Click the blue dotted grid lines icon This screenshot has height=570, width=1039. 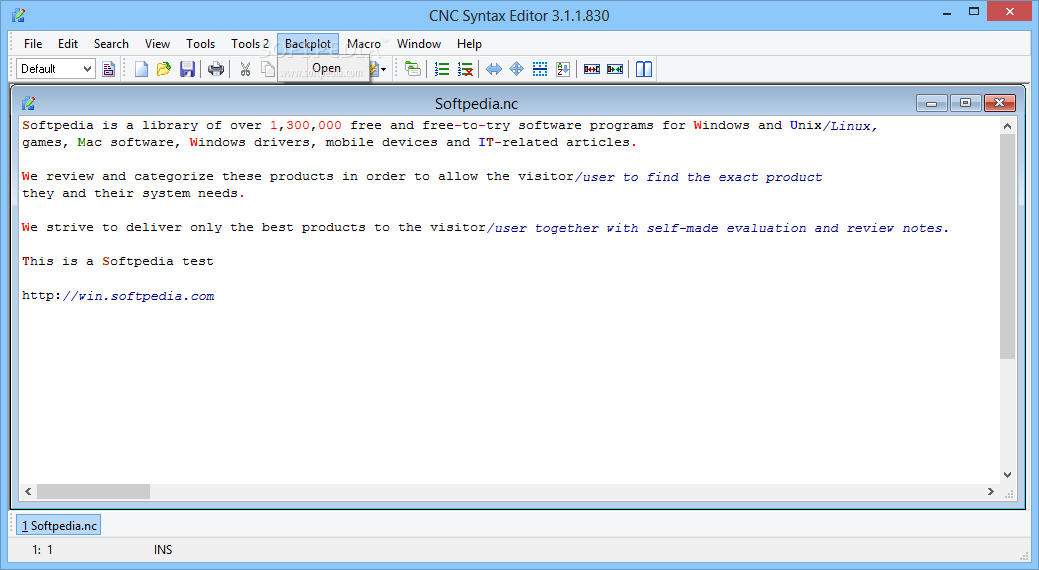point(540,69)
